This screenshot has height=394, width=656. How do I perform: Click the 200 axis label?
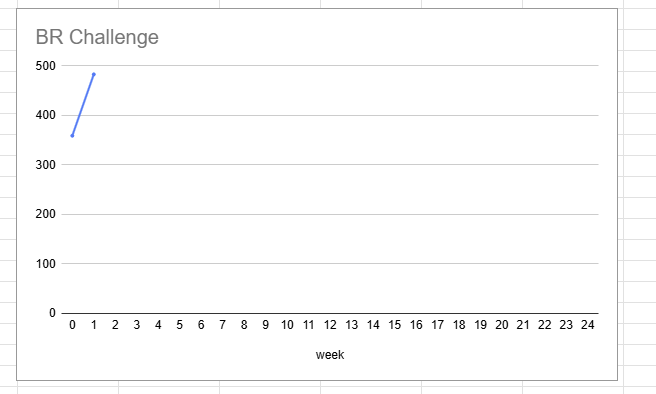[x=46, y=214]
